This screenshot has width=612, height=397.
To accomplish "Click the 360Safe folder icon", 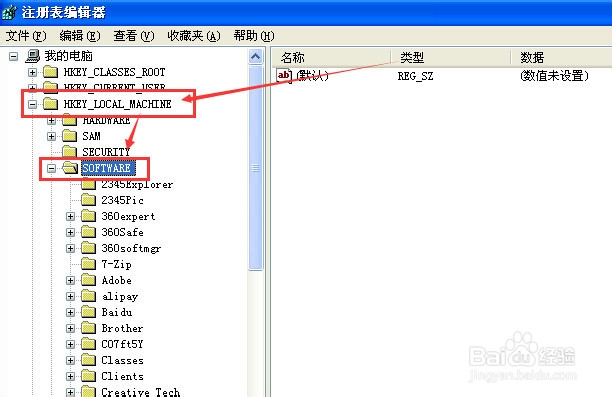I will (x=89, y=232).
